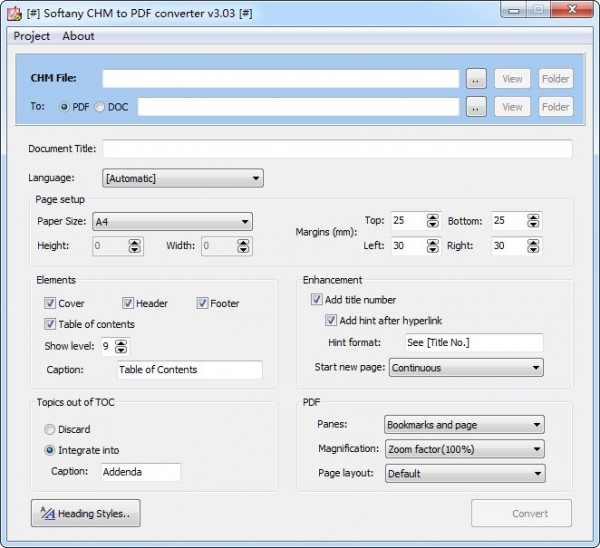Uncheck the Cover checkbox
600x548 pixels.
[x=50, y=303]
